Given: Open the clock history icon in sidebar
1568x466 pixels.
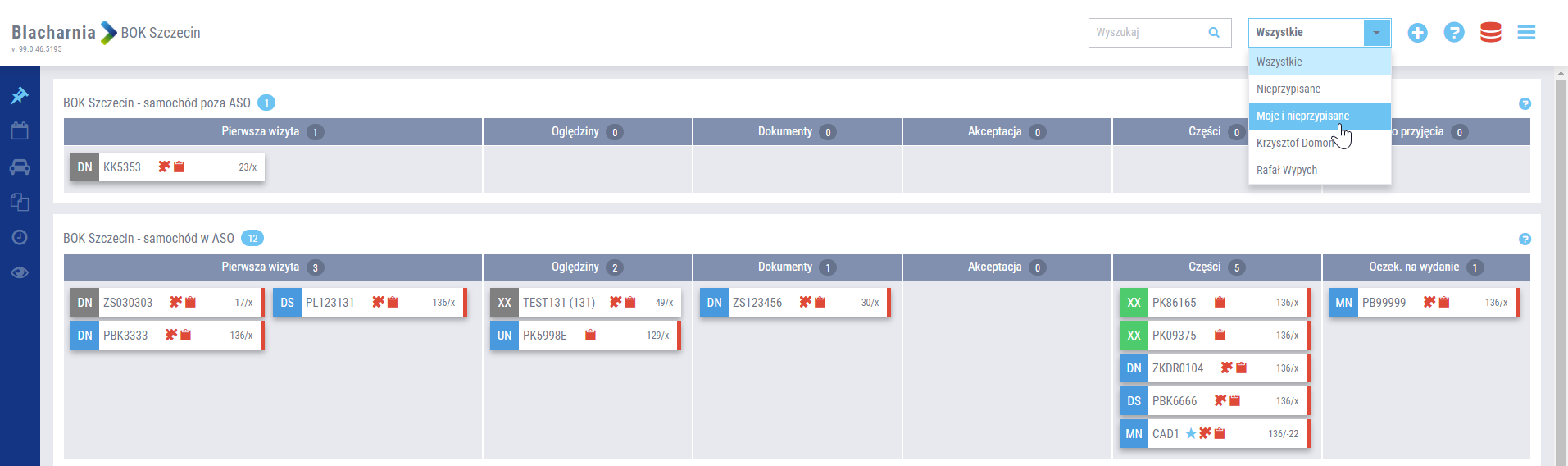Looking at the screenshot, I should click(20, 237).
